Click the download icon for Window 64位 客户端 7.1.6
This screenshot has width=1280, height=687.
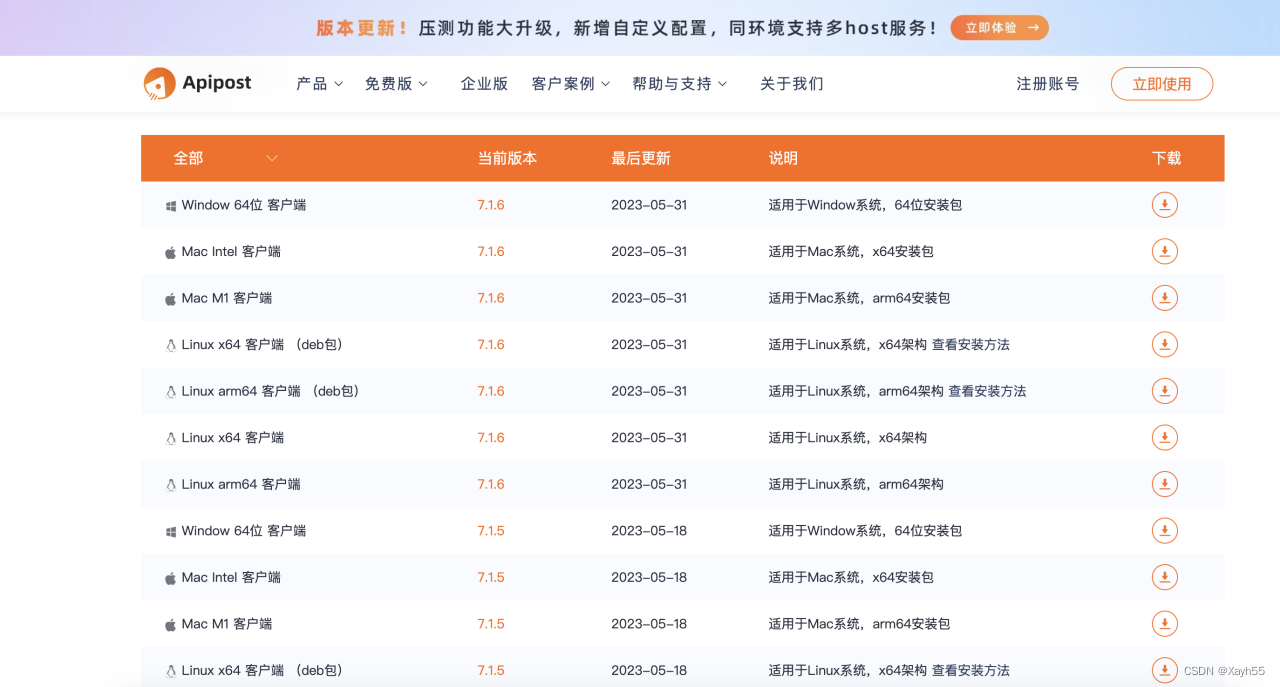1164,205
